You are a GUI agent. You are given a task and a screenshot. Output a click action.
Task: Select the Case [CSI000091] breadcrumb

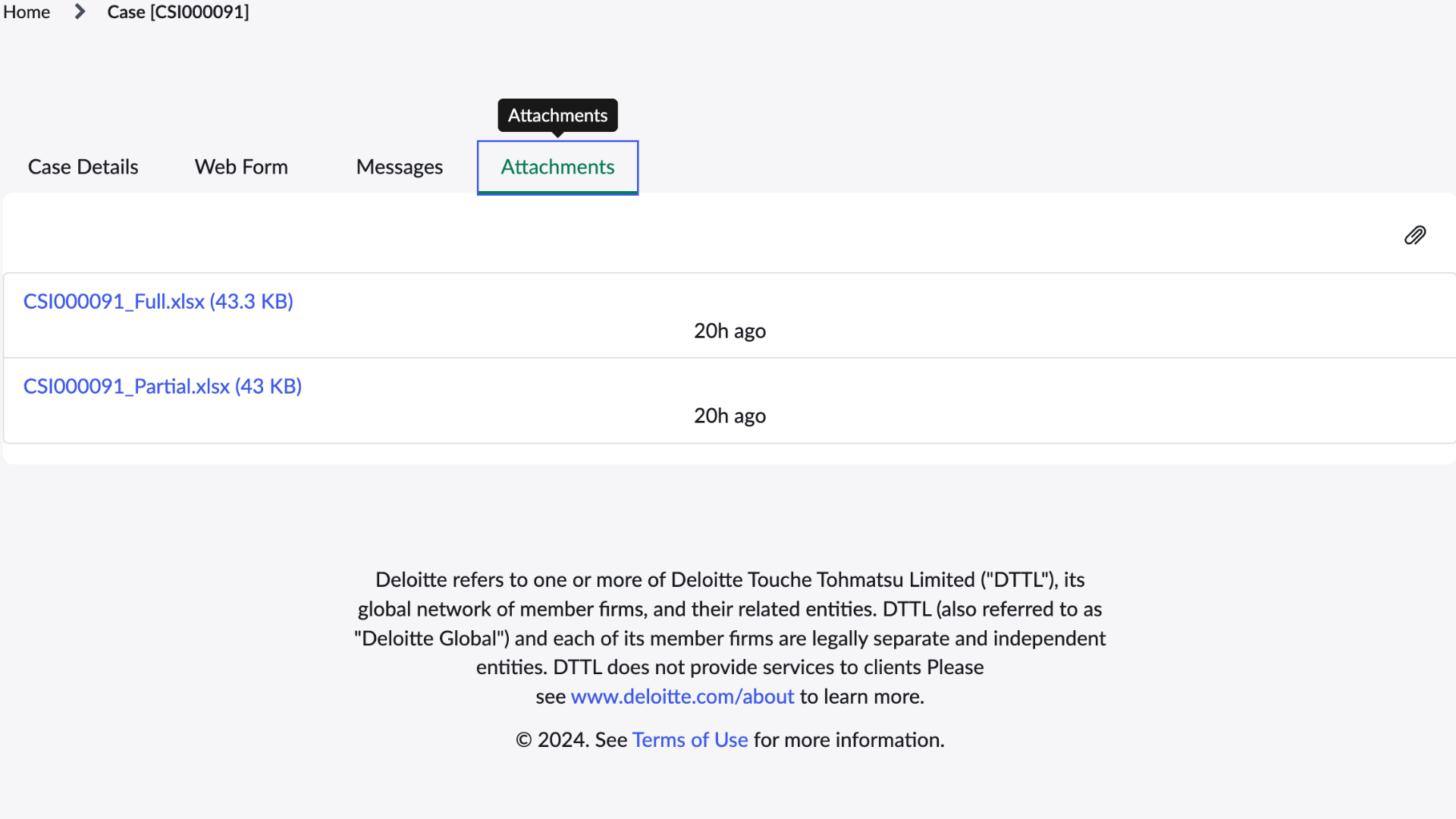[x=178, y=12]
